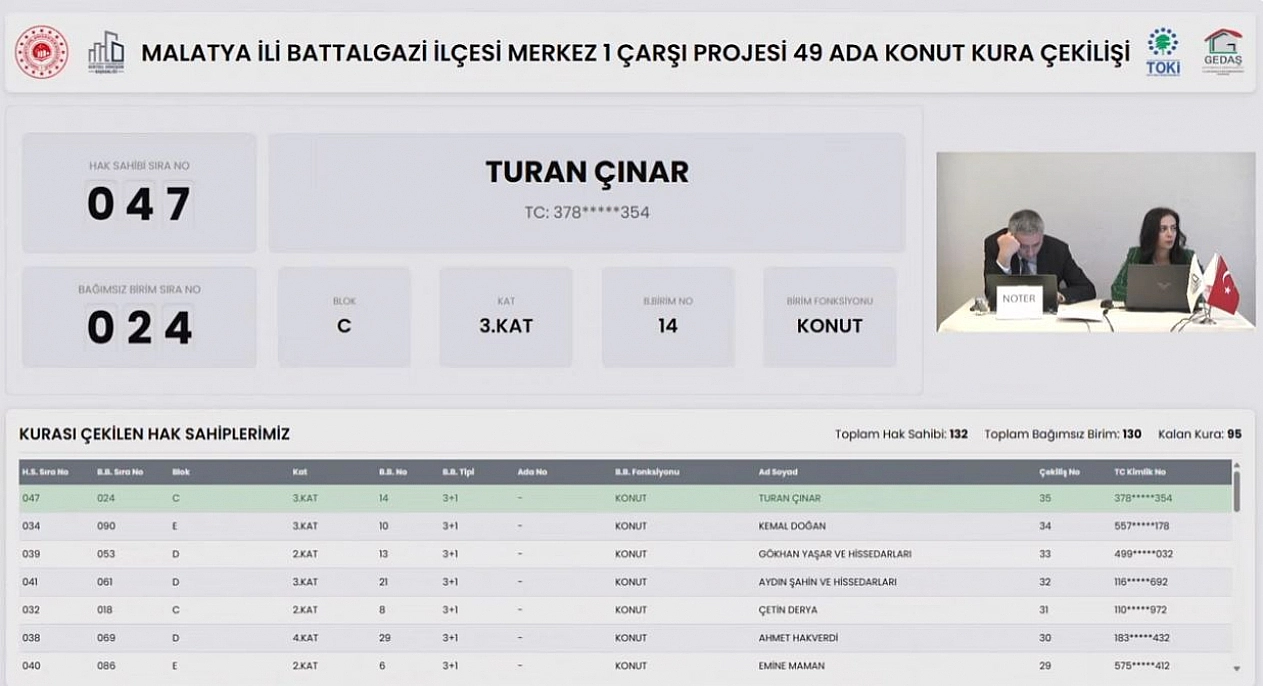The image size is (1263, 686).
Task: Click the Birim Fonksiyonu KONUT card
Action: [829, 317]
